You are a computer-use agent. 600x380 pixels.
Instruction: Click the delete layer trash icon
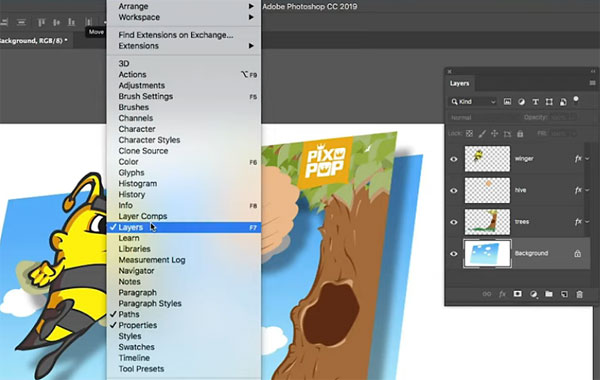click(x=580, y=294)
